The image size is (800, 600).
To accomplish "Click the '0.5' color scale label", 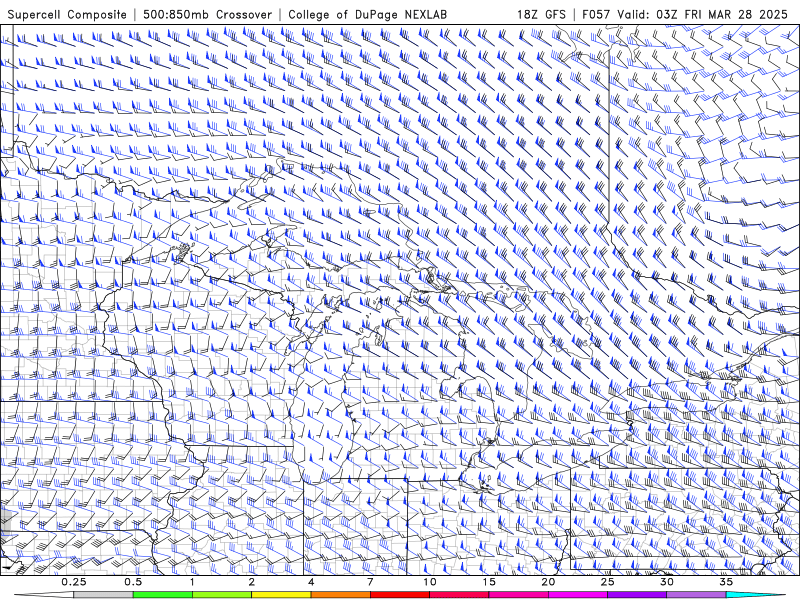I will [x=133, y=582].
